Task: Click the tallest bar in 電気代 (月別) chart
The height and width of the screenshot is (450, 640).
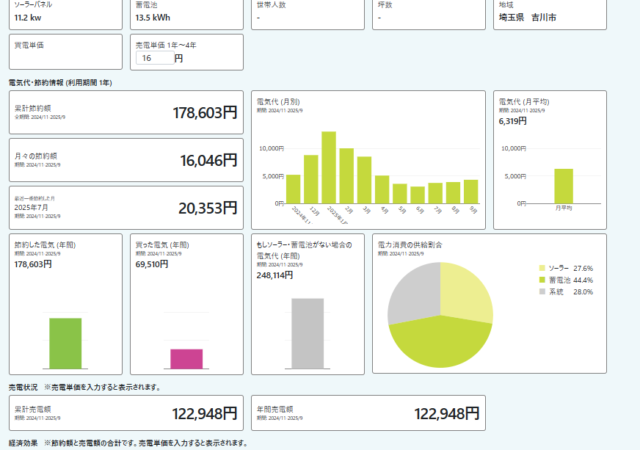Action: coord(328,167)
